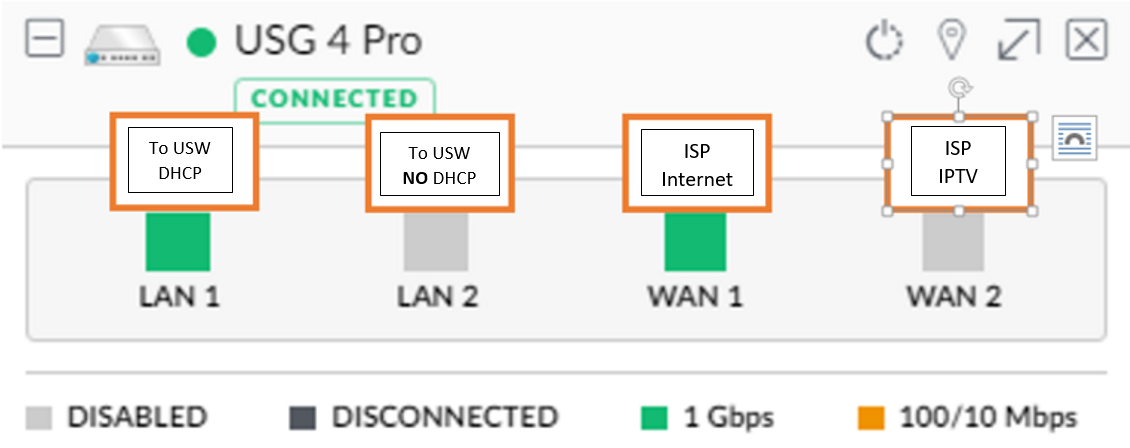Select the 'ISP Internet' text box
The height and width of the screenshot is (448, 1130).
point(697,163)
